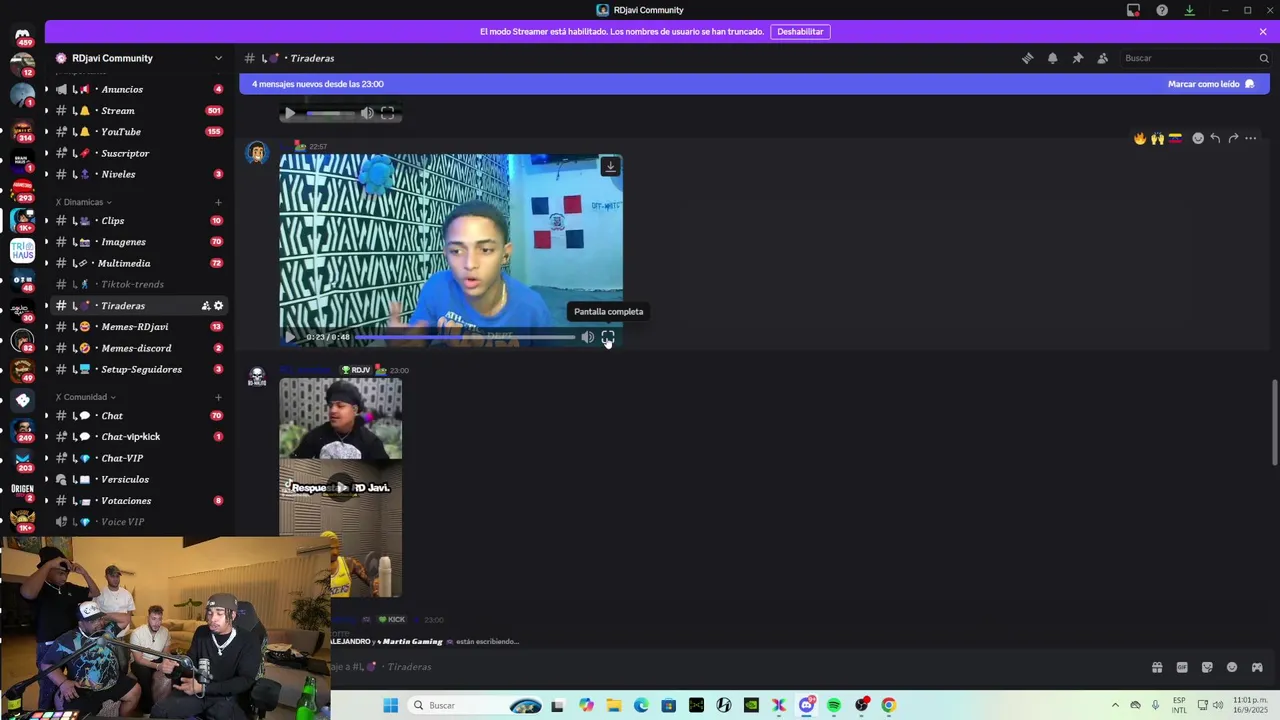Open notification settings bell icon

pyautogui.click(x=1052, y=58)
